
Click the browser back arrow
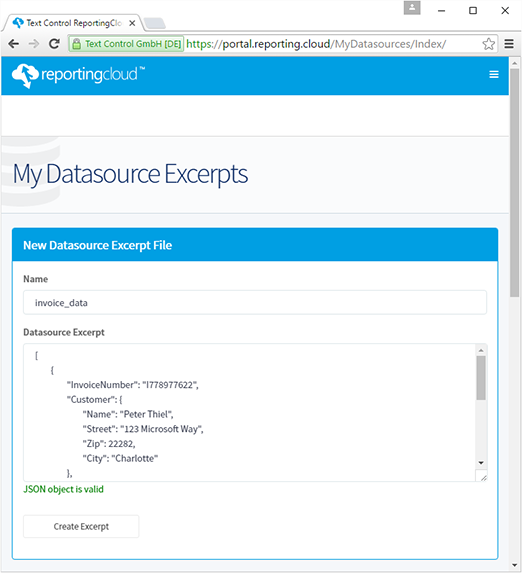14,44
